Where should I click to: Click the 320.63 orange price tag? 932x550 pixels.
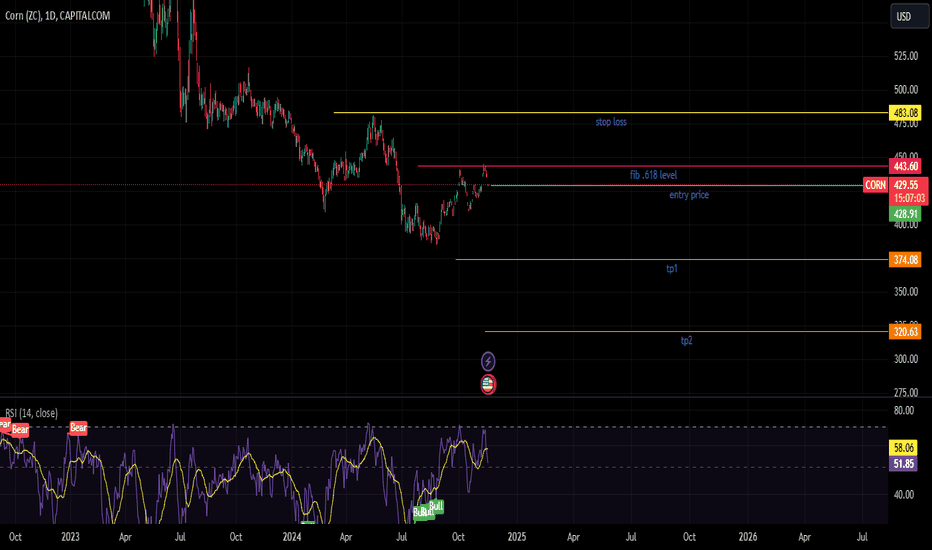(905, 332)
